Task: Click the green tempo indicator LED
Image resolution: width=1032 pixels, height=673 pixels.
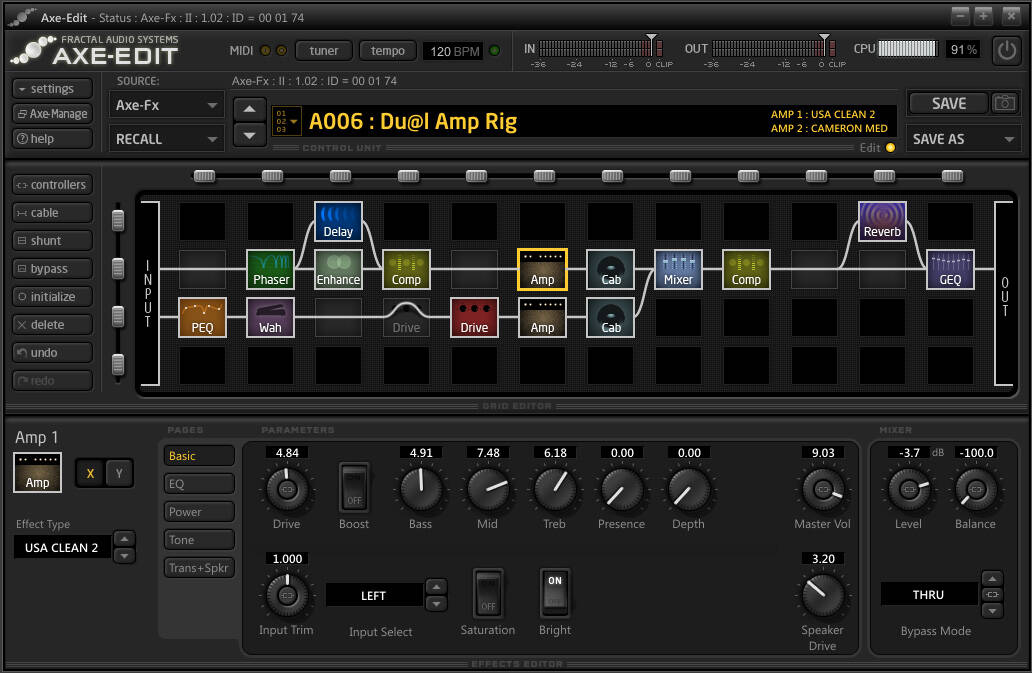Action: 495,51
